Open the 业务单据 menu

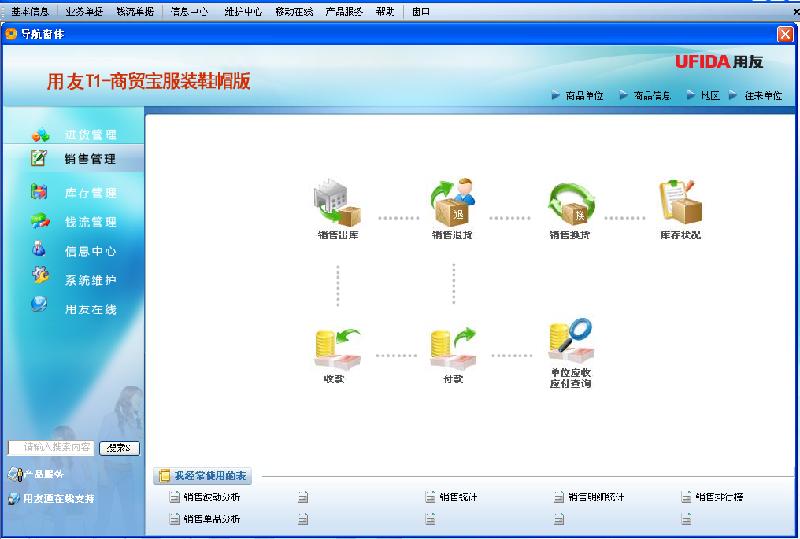tap(84, 11)
